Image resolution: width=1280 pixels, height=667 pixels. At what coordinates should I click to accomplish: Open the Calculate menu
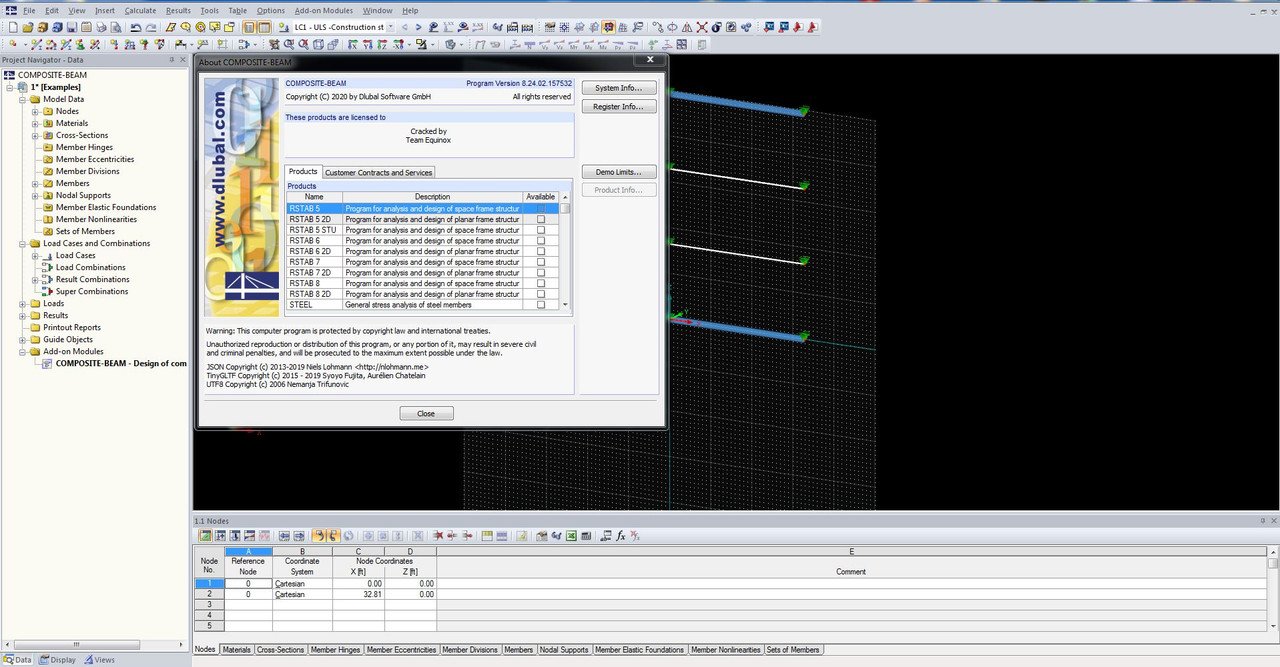tap(140, 10)
